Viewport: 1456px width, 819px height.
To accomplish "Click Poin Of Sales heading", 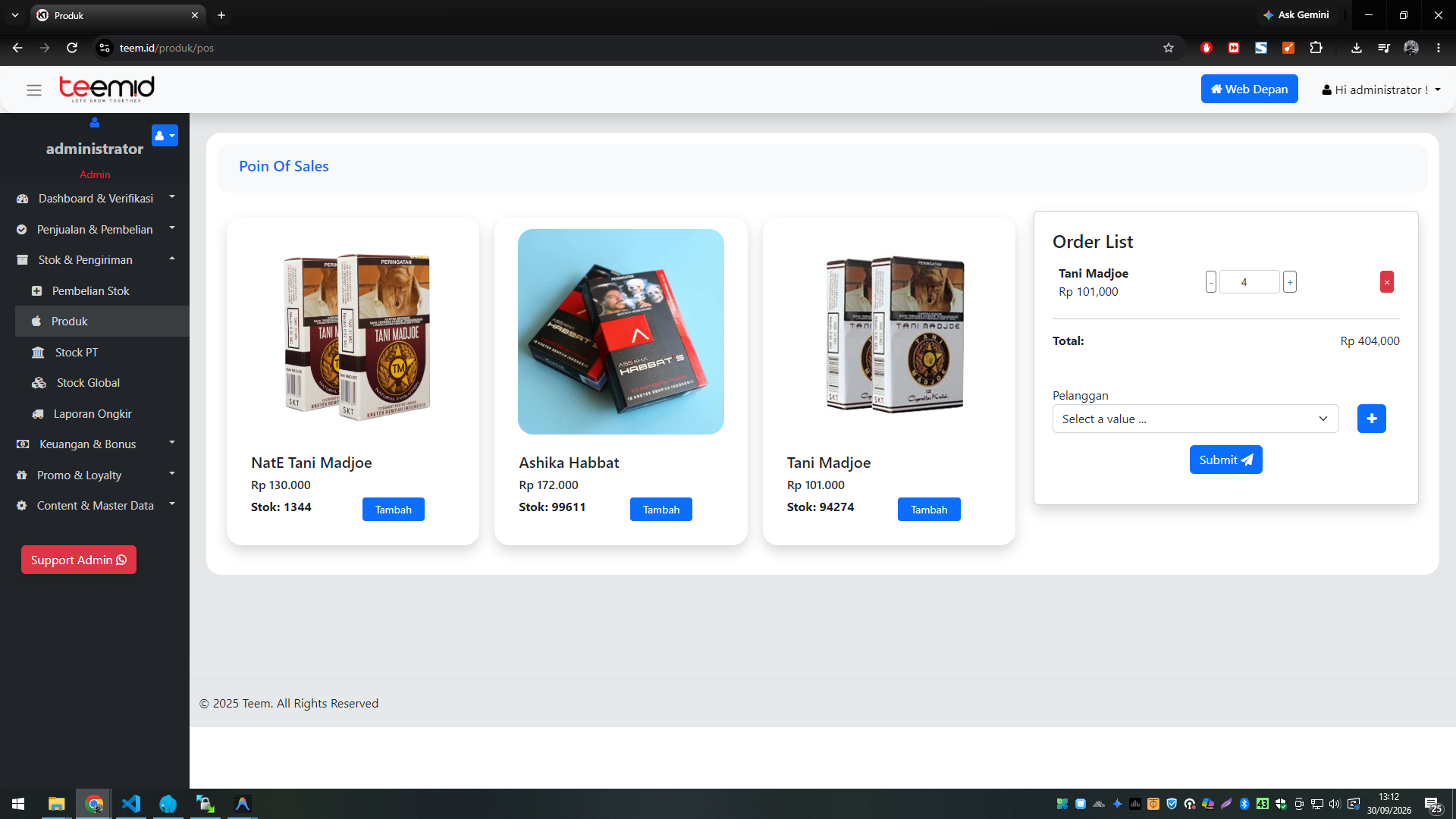I will (284, 166).
